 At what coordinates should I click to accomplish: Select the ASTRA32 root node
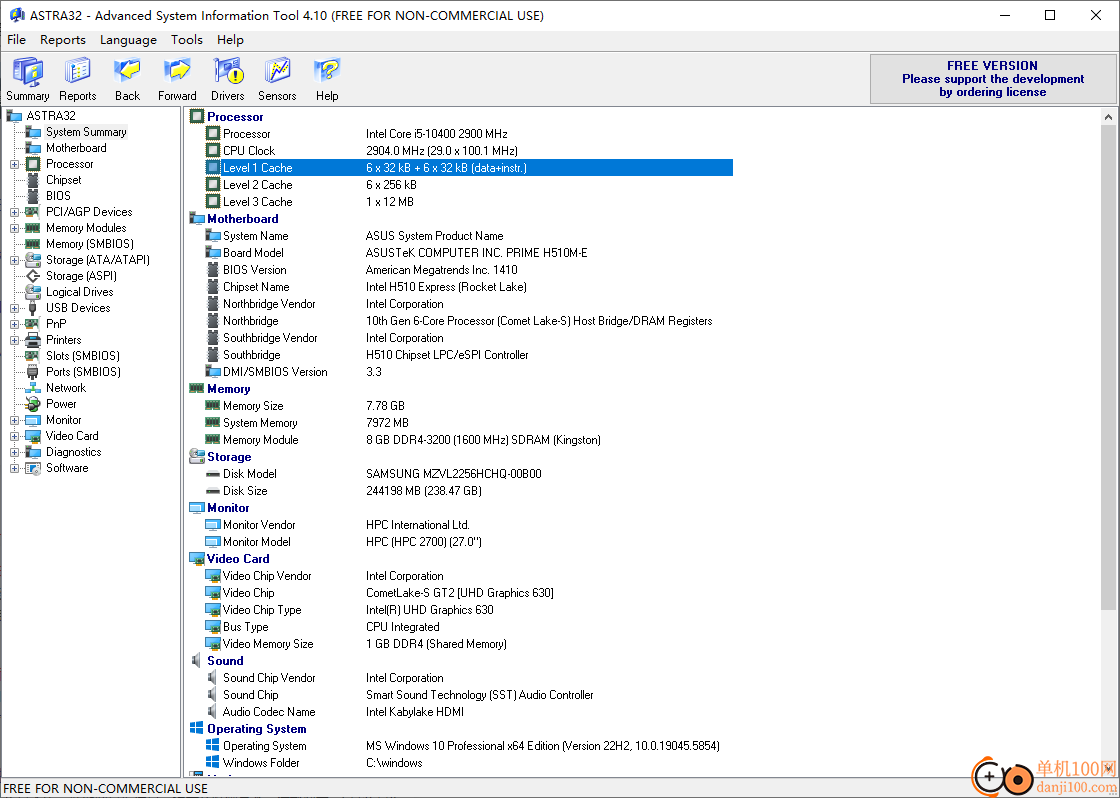click(51, 116)
